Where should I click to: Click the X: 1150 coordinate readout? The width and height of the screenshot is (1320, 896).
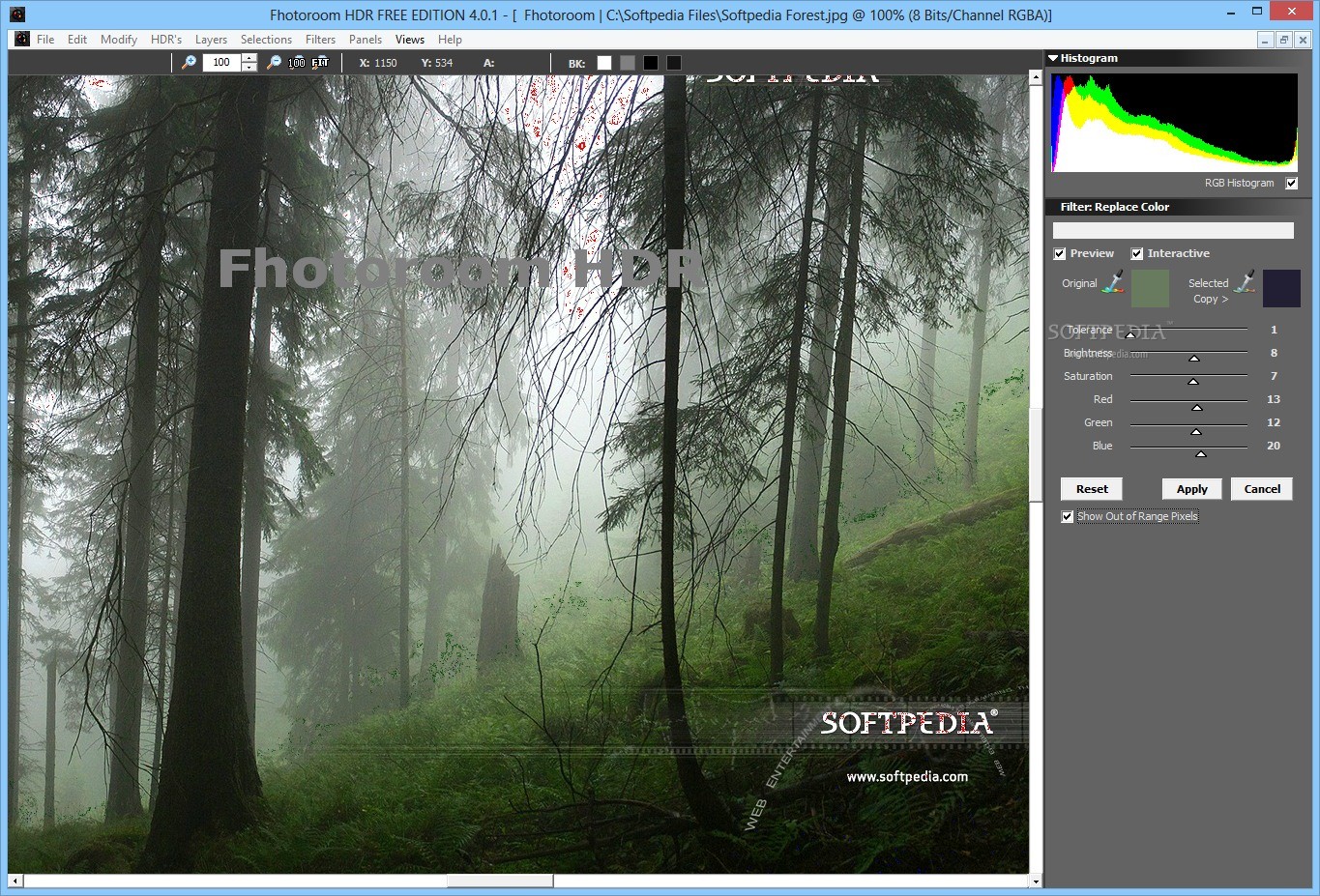[378, 63]
